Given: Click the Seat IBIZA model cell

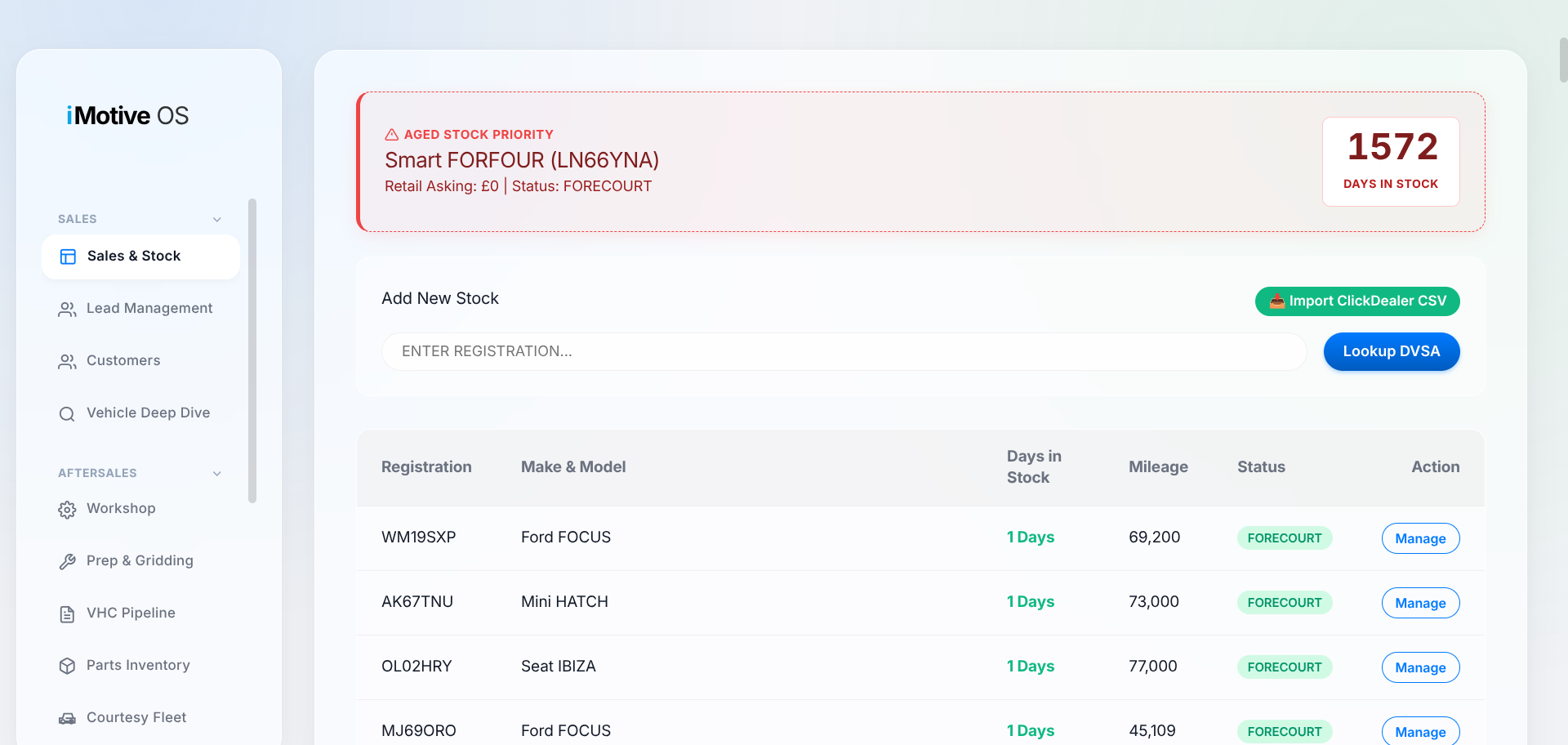Looking at the screenshot, I should pyautogui.click(x=559, y=667).
